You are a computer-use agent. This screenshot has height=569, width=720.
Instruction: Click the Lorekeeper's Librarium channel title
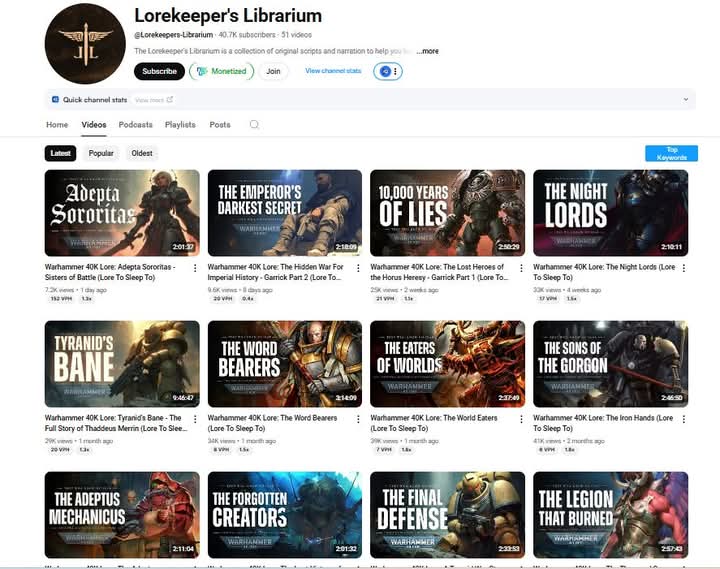[x=228, y=16]
